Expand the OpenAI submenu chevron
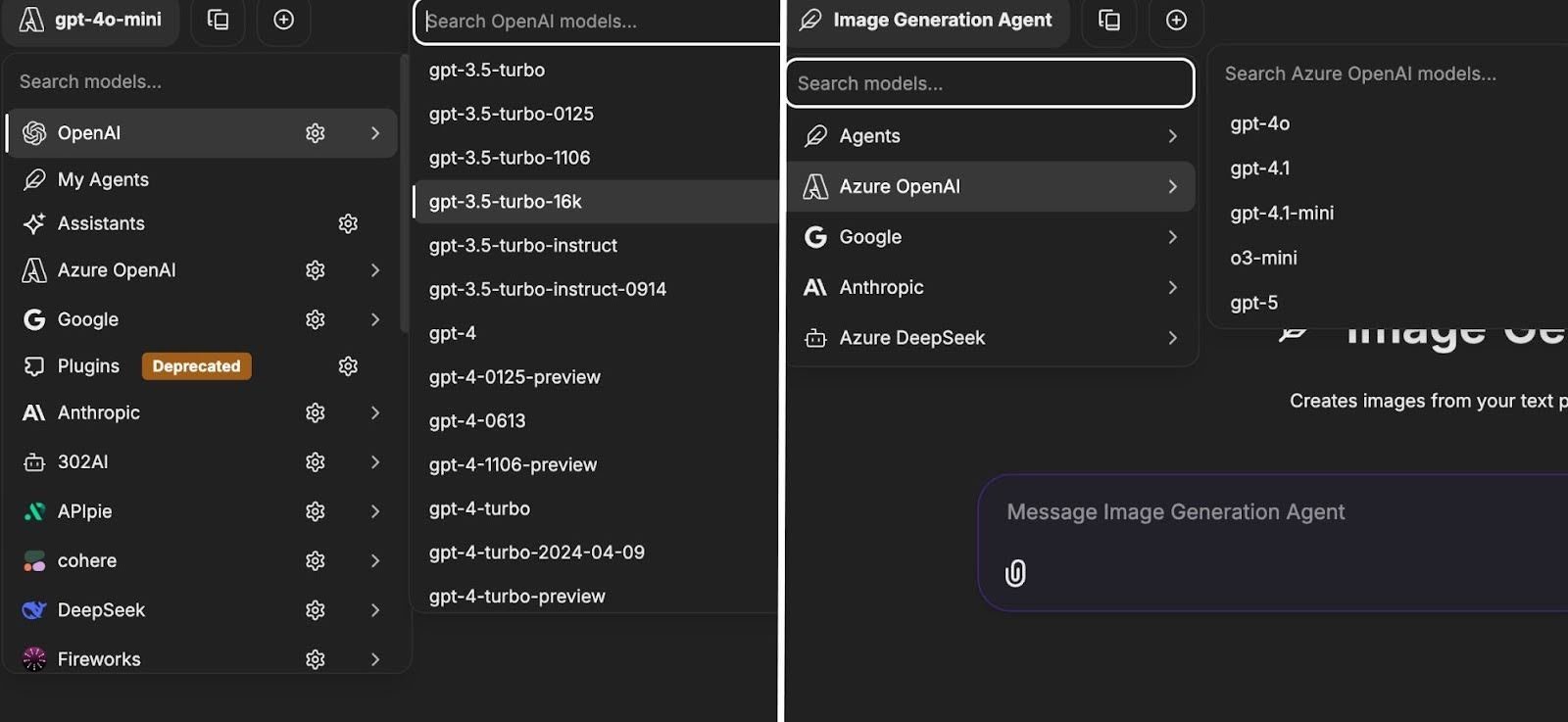This screenshot has width=1568, height=722. coord(375,133)
